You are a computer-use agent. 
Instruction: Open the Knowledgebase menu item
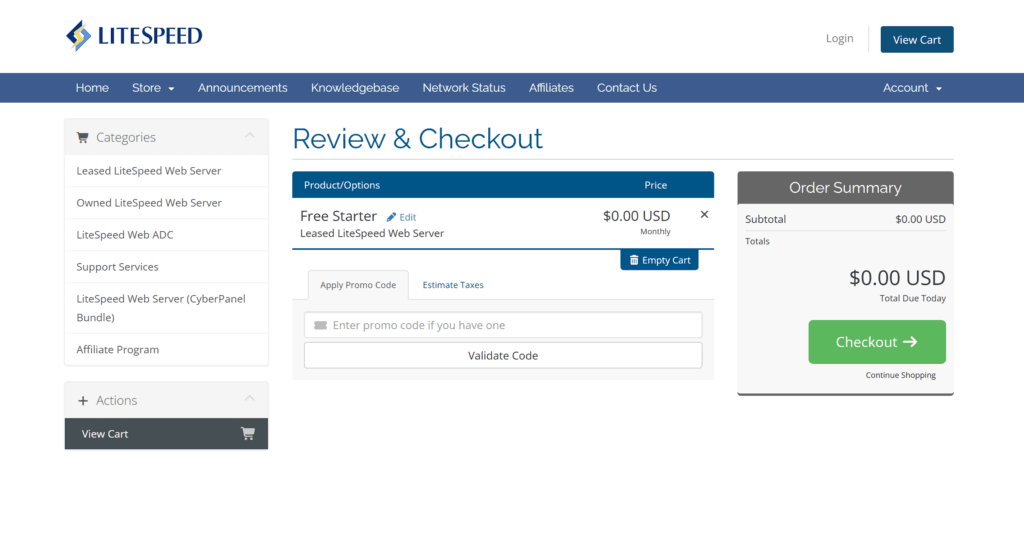point(355,88)
